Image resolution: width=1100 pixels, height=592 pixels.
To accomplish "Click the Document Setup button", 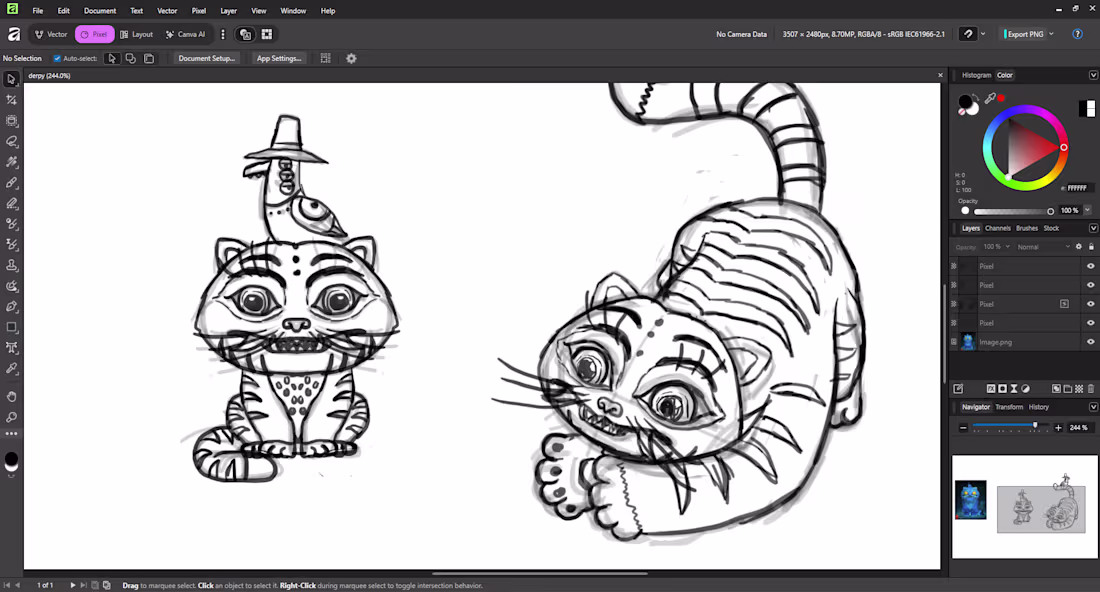I will tap(207, 59).
